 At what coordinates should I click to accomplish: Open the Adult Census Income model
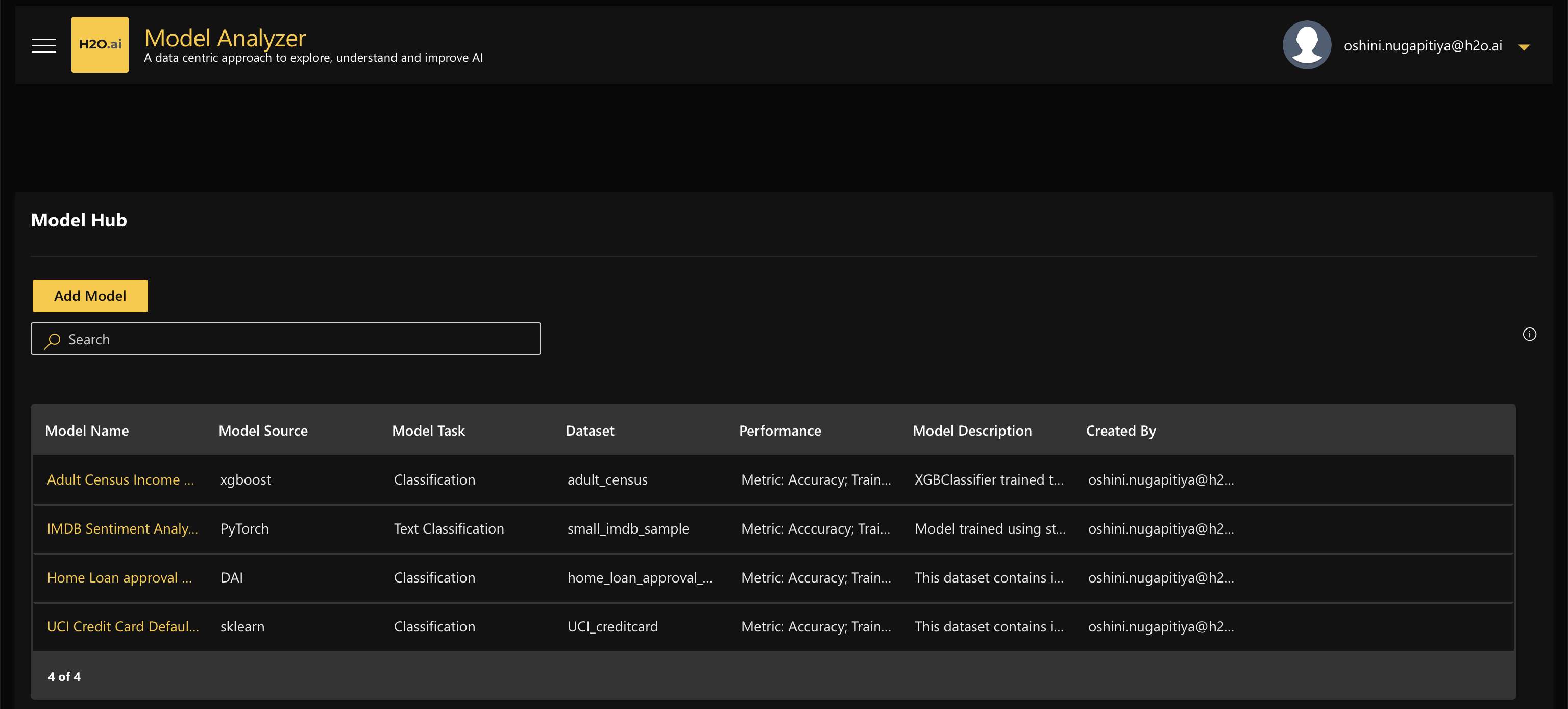[x=120, y=479]
